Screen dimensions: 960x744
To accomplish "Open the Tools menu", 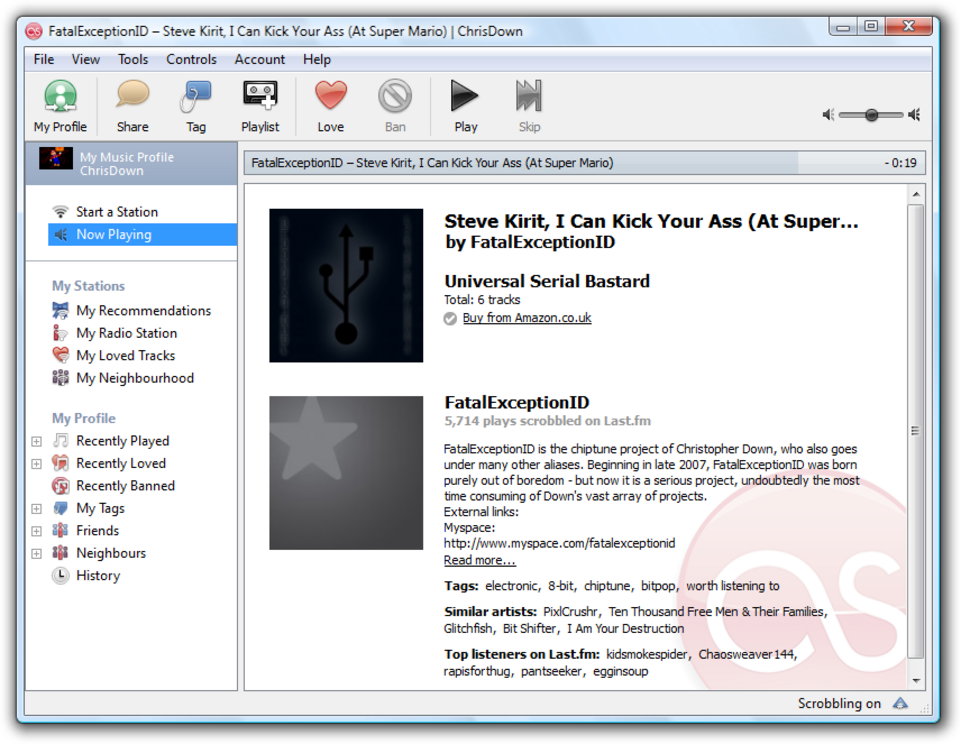I will coord(133,59).
